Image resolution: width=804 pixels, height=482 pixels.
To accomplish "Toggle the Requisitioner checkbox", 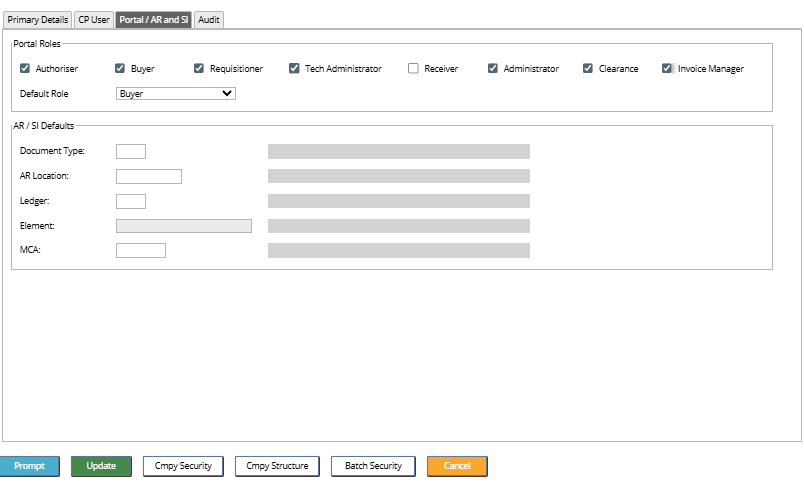I will 199,68.
